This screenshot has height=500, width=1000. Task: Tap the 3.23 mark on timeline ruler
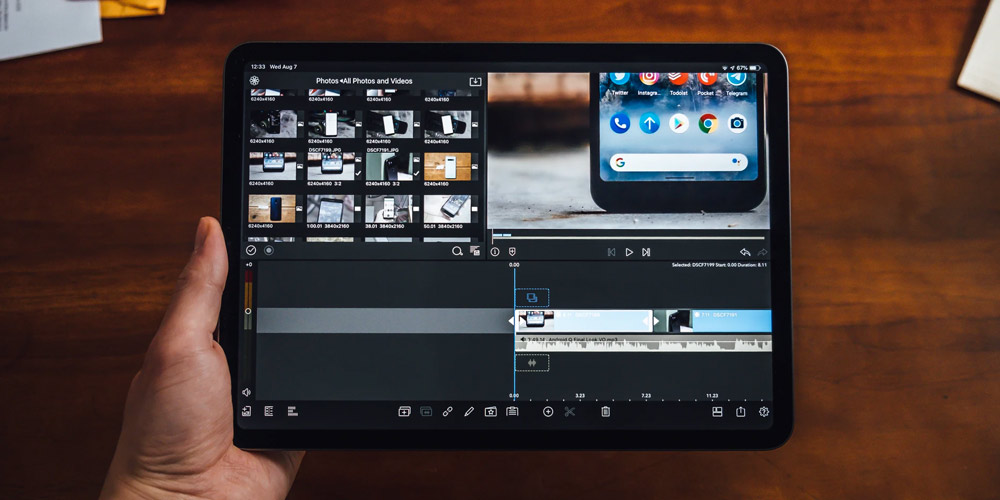click(580, 395)
